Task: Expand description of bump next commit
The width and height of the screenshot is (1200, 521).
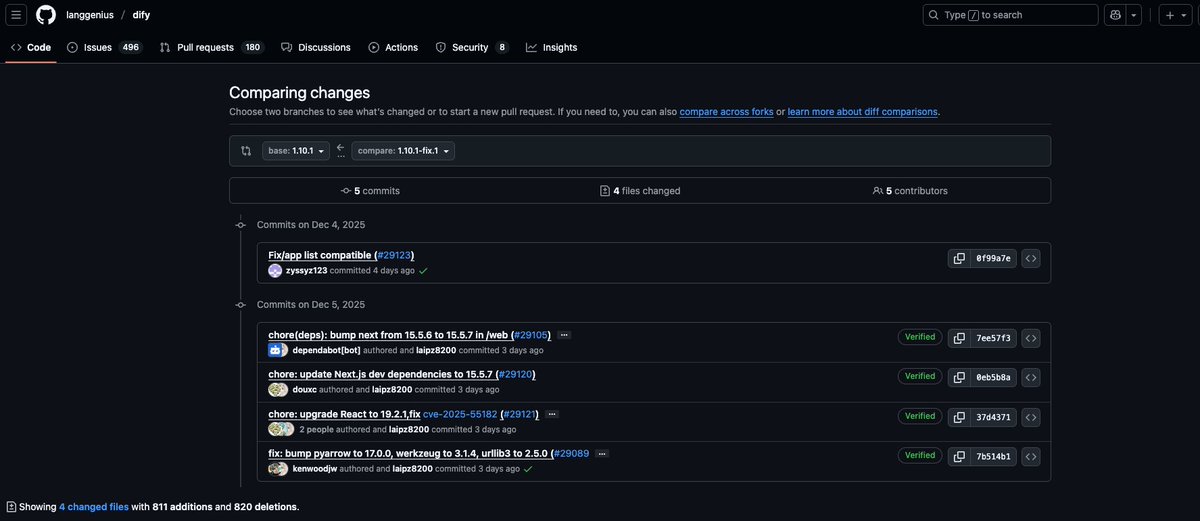Action: [564, 335]
